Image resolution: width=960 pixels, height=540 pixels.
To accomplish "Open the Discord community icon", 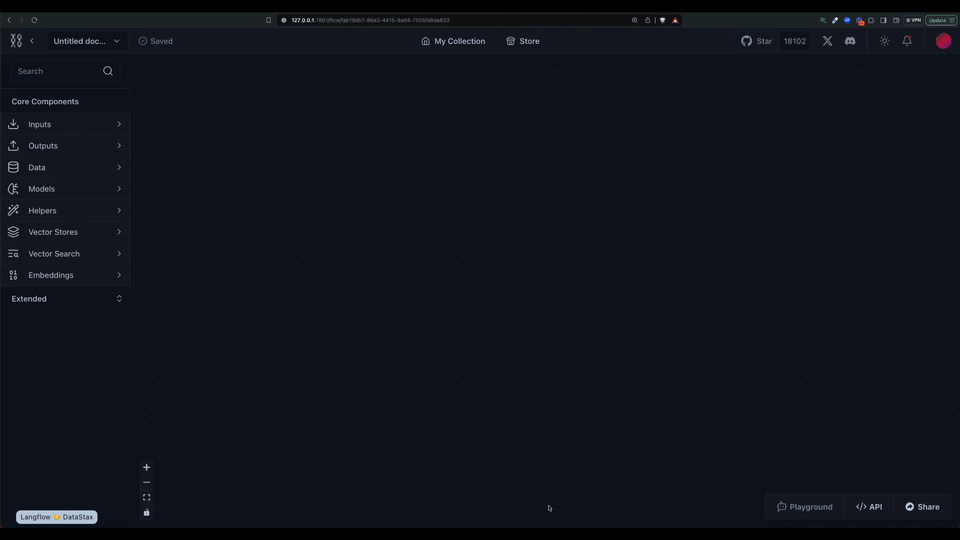I will (x=850, y=41).
